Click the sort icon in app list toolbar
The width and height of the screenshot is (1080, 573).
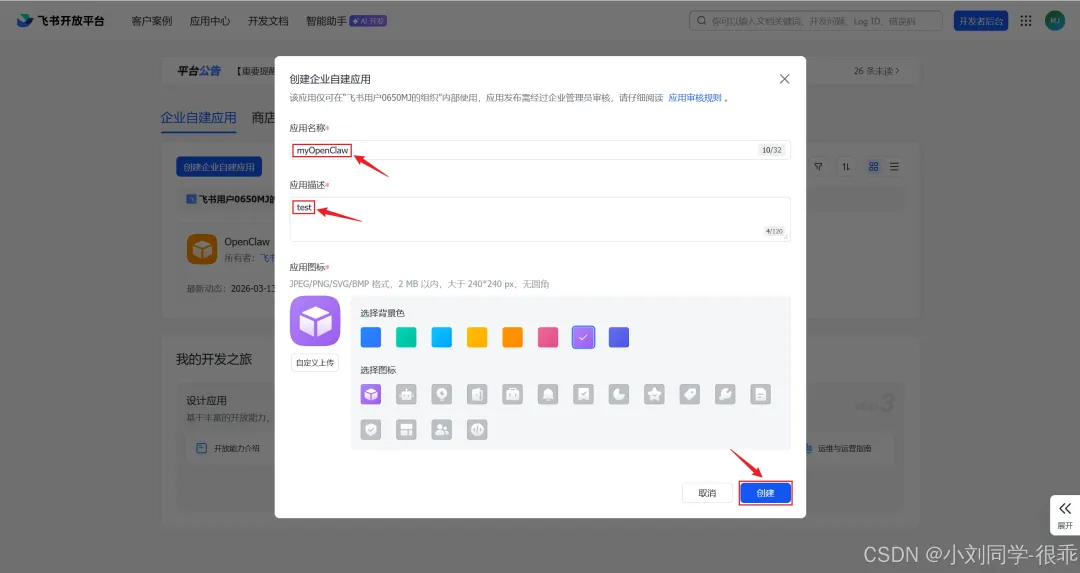click(846, 167)
